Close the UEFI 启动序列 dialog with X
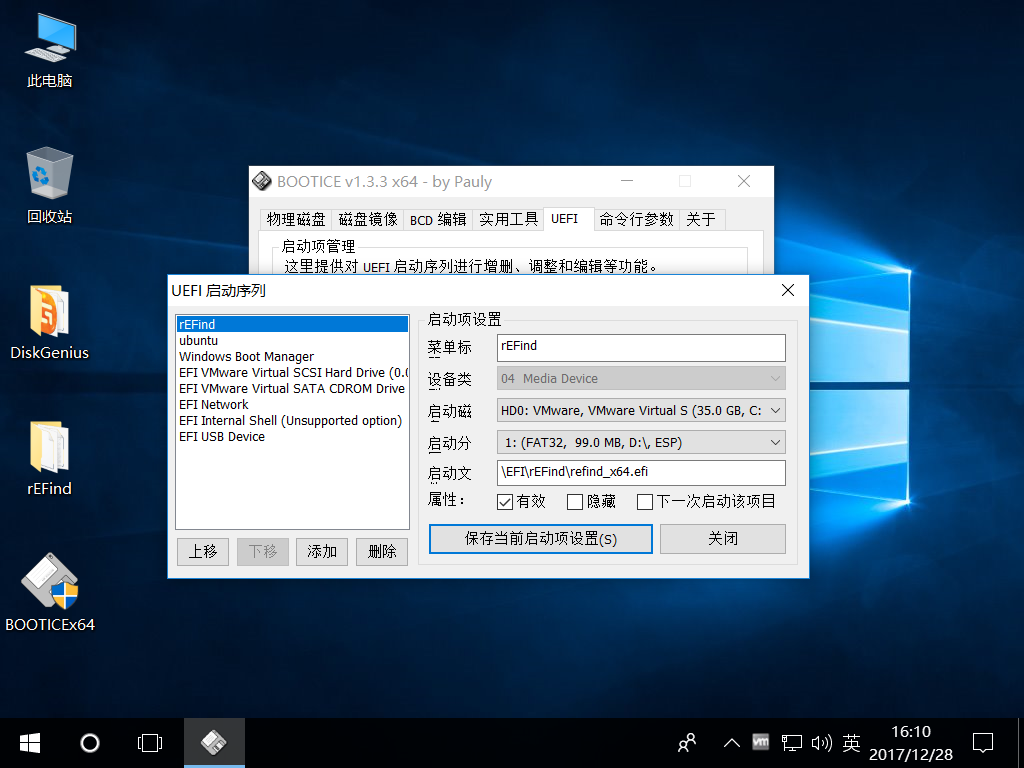The width and height of the screenshot is (1024, 768). 788,290
